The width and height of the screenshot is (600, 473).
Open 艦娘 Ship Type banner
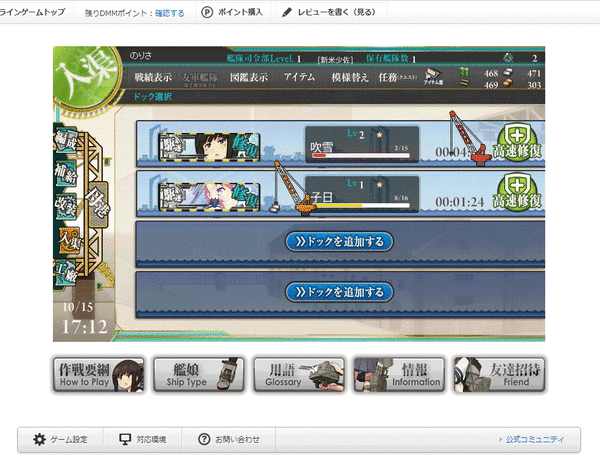pos(199,375)
